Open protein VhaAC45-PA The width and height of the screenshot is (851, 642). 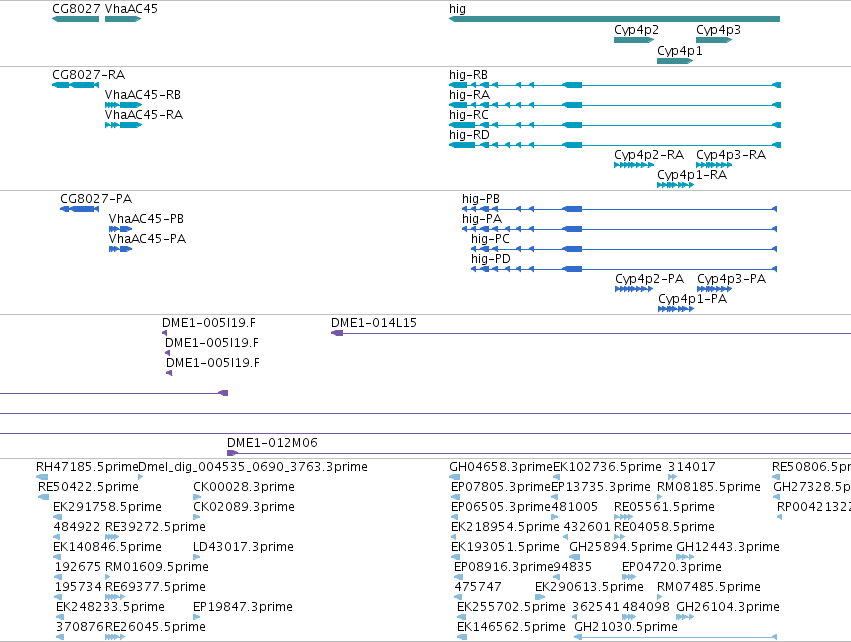120,249
